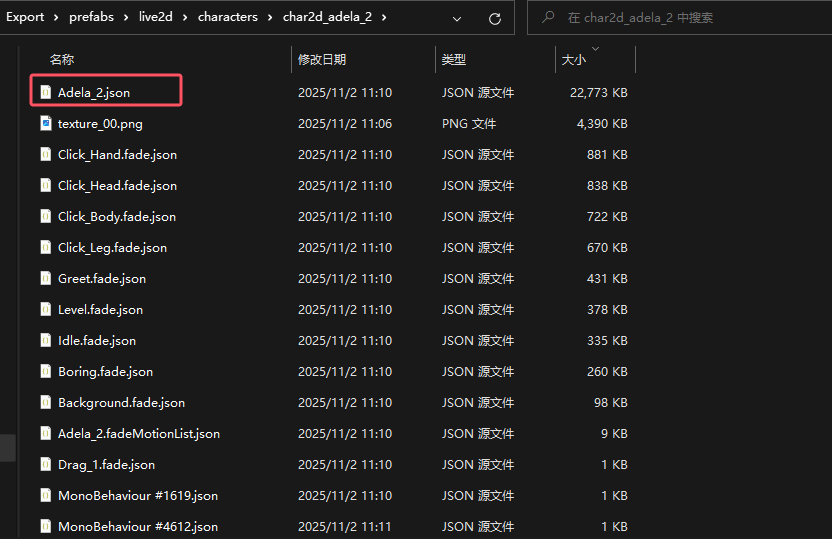Select the texture_00.png file name
This screenshot has width=832, height=539.
100,124
